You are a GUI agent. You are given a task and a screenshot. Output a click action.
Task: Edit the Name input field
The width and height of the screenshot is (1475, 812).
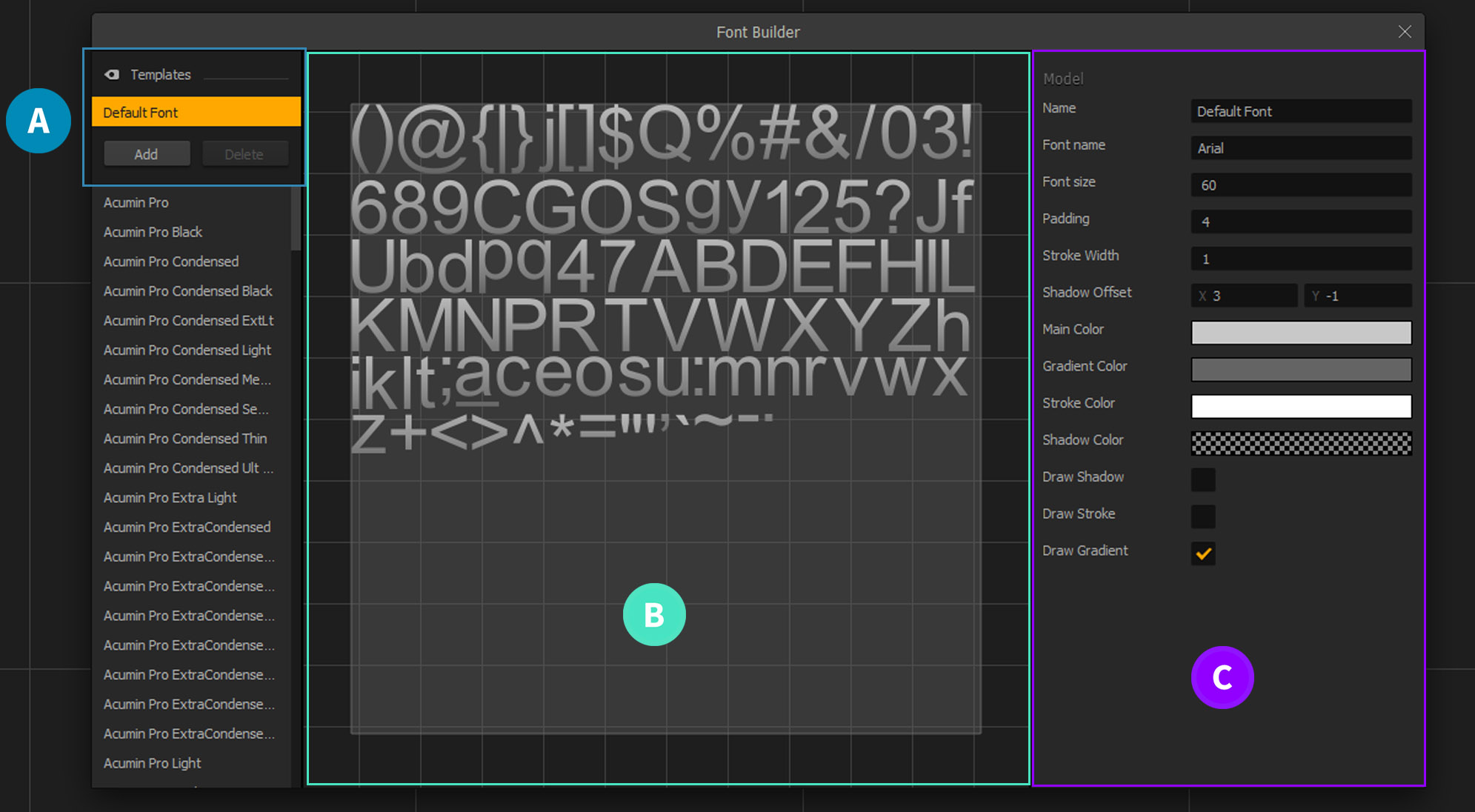(x=1301, y=111)
